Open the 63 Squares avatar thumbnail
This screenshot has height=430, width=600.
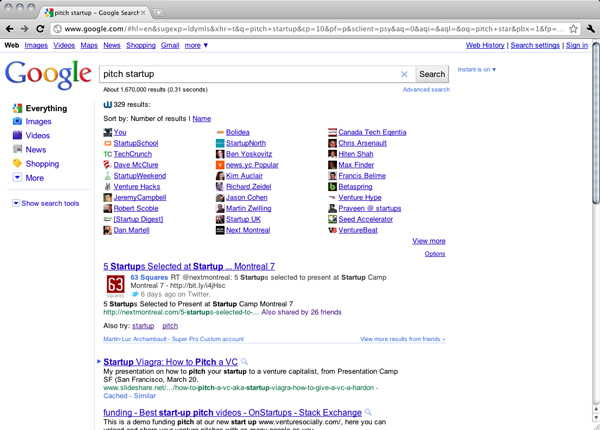point(115,285)
